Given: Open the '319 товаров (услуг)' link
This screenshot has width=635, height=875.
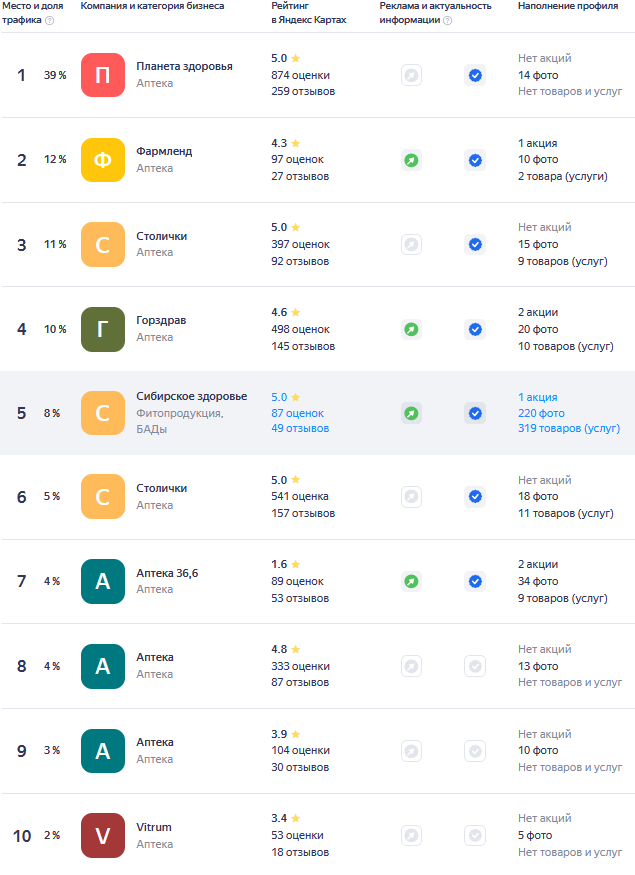Looking at the screenshot, I should point(569,429).
